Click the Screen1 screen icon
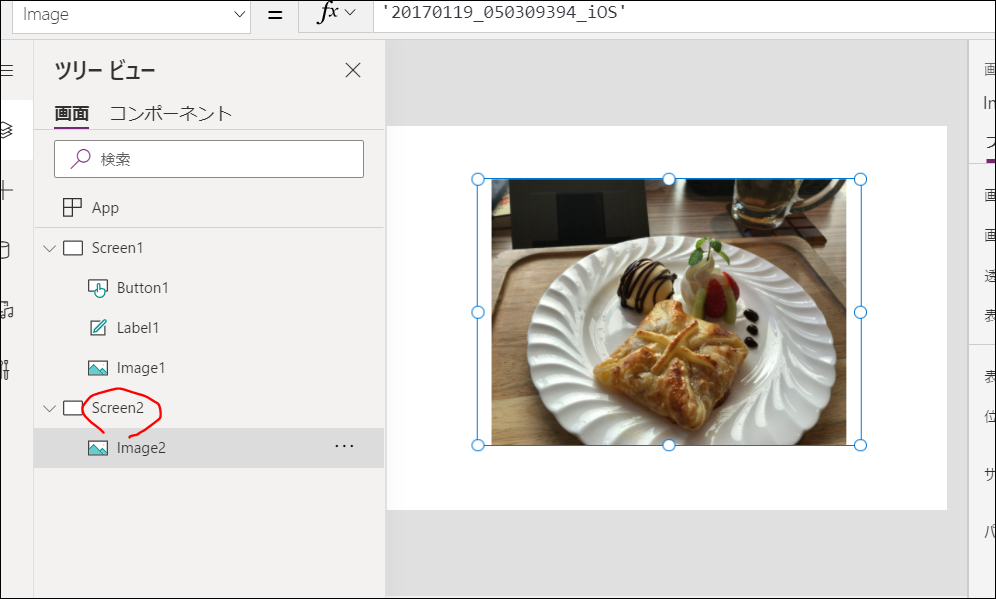Screen dimensions: 996x599 (x=73, y=248)
